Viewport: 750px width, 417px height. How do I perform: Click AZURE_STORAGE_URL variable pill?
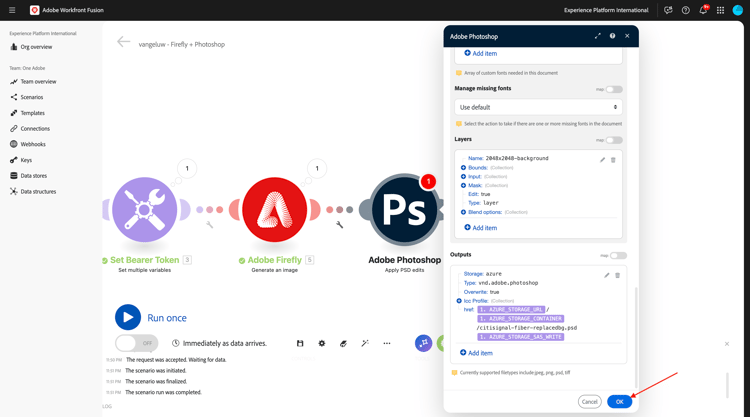click(x=511, y=309)
